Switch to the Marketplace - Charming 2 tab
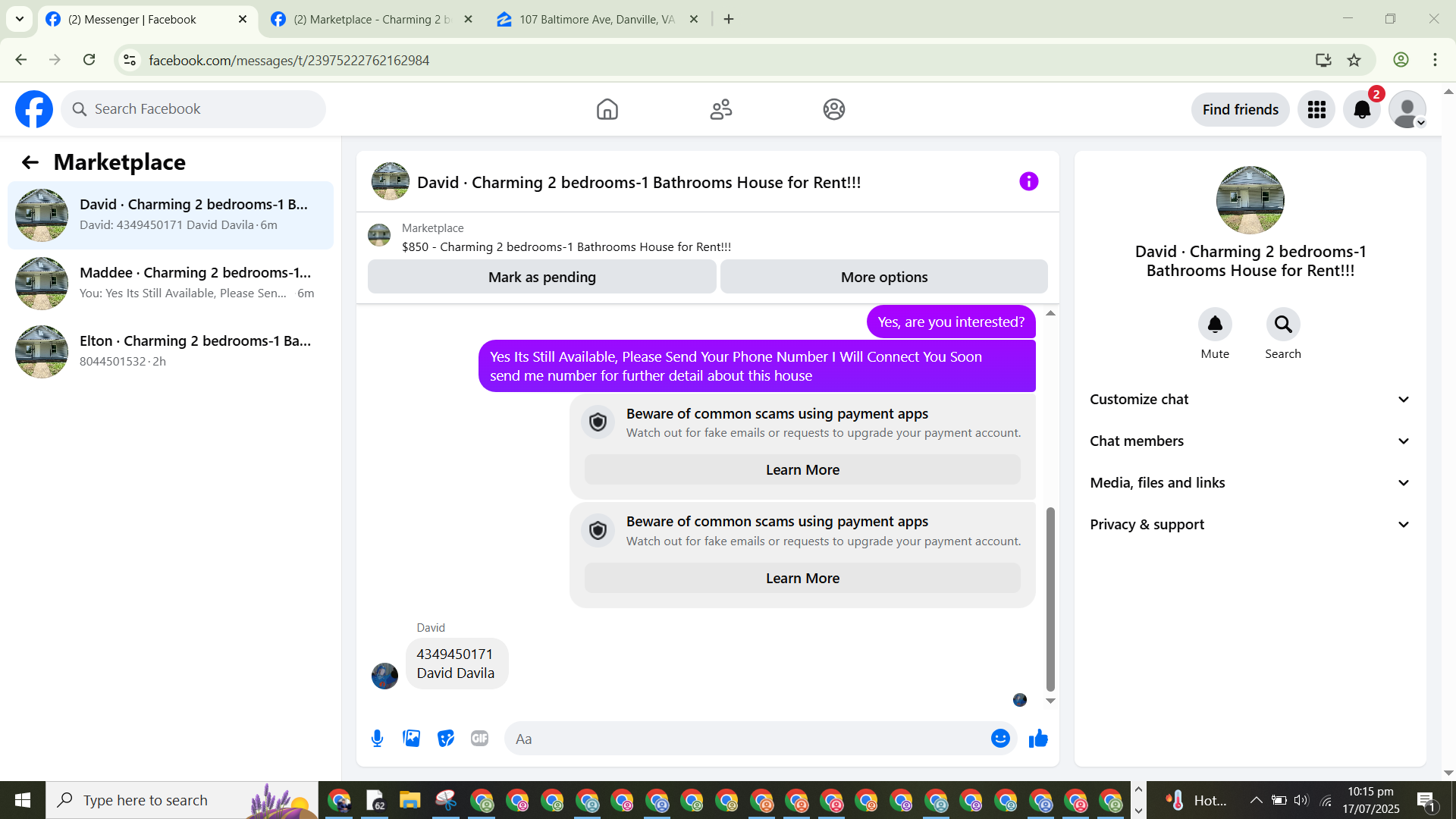The image size is (1456, 819). [x=372, y=19]
